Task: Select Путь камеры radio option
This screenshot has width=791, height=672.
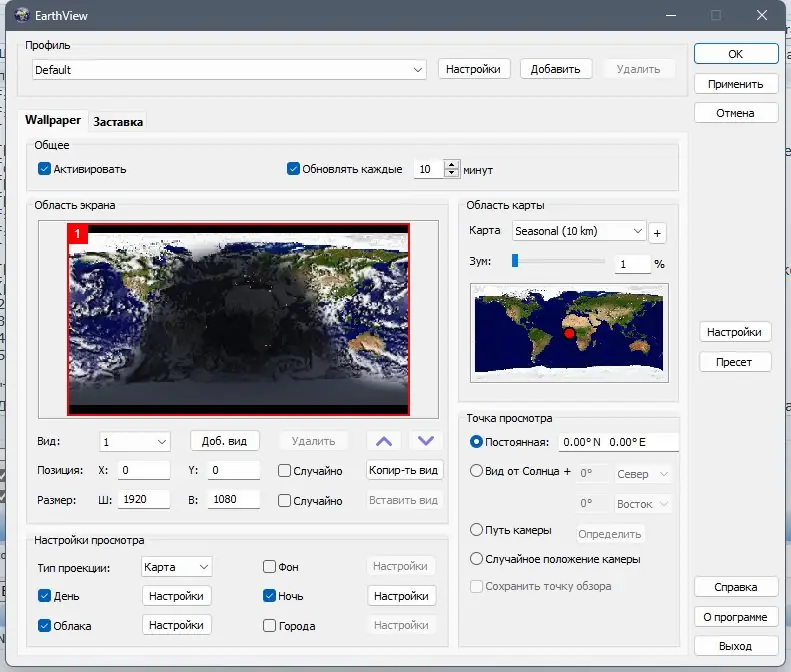Action: (476, 530)
